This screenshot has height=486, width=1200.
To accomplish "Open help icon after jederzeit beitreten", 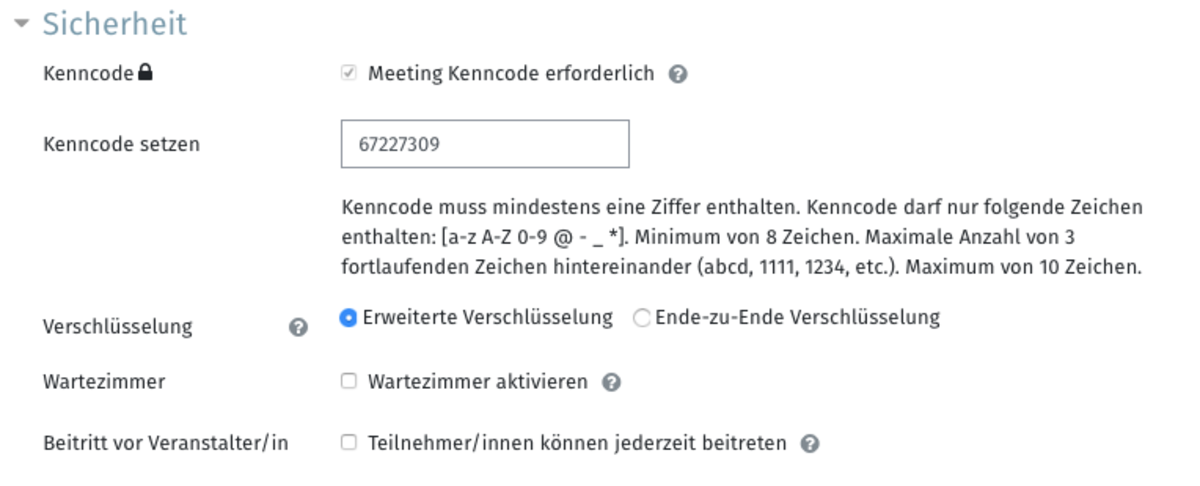I will [810, 443].
